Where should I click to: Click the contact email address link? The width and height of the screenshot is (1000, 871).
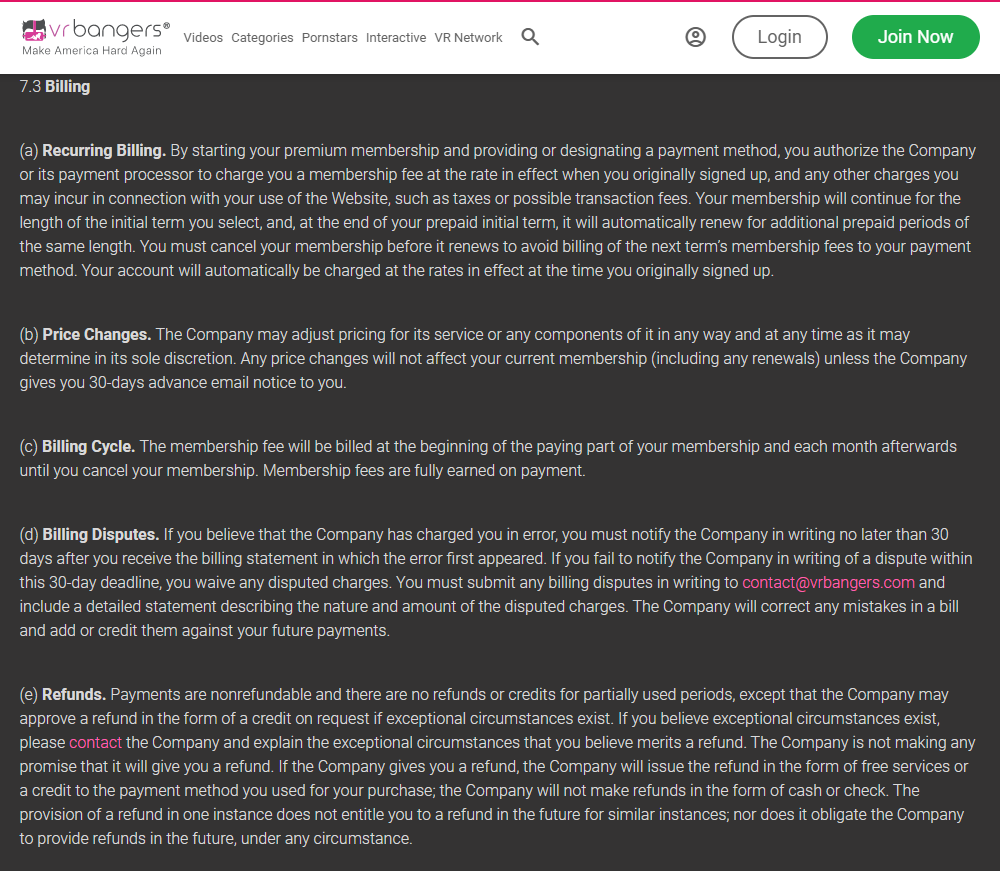click(x=828, y=582)
